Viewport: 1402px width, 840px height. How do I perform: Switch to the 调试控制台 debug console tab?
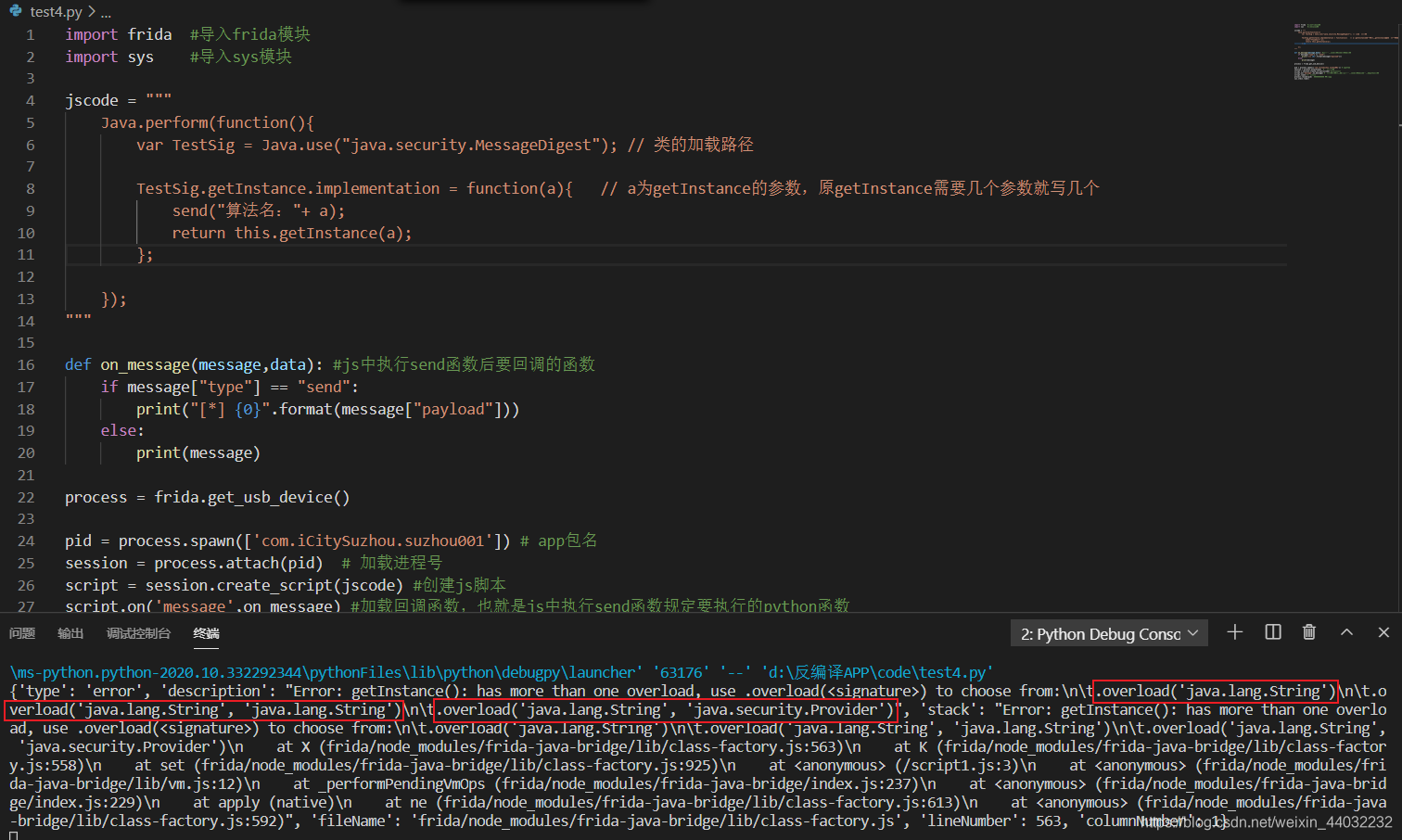pyautogui.click(x=138, y=633)
